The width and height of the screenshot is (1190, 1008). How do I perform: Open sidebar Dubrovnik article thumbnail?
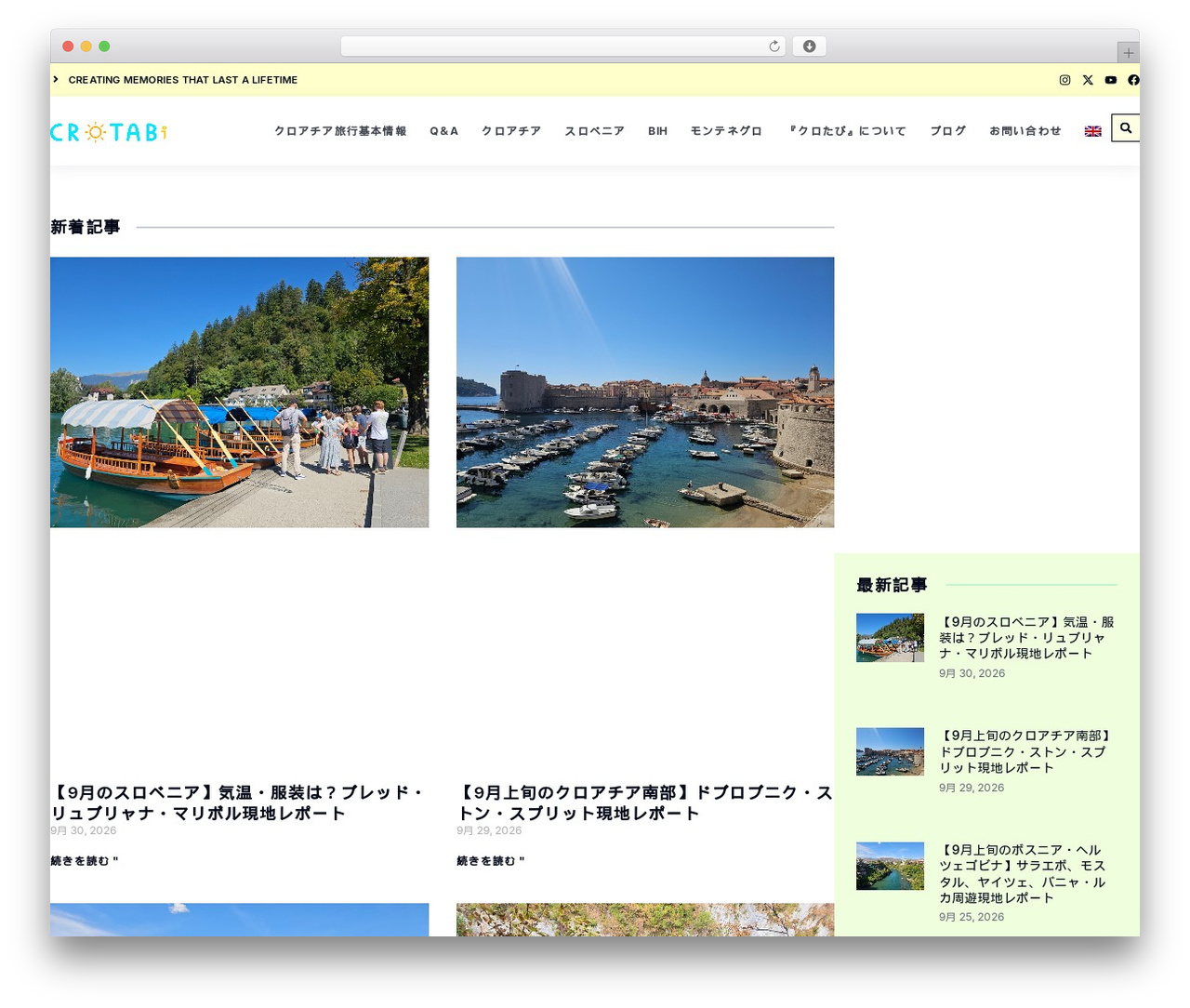(890, 752)
